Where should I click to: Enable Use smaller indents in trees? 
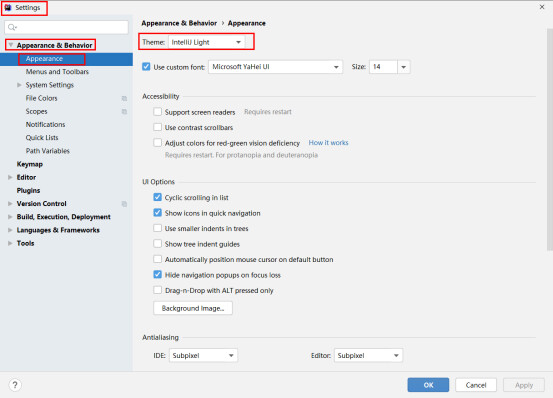click(158, 228)
